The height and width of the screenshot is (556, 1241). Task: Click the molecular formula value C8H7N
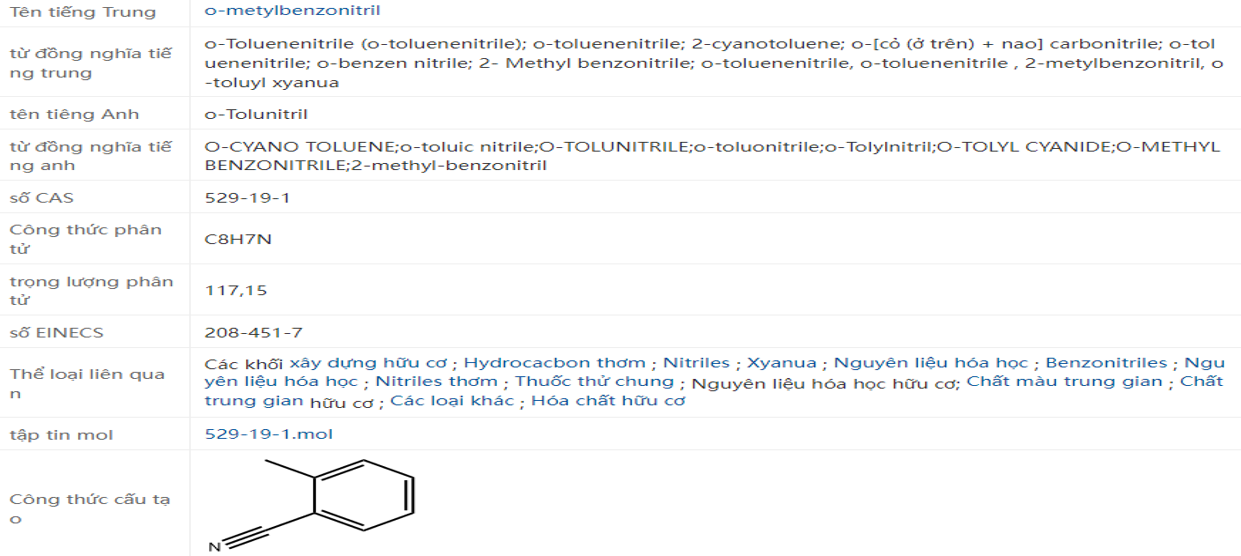(238, 240)
